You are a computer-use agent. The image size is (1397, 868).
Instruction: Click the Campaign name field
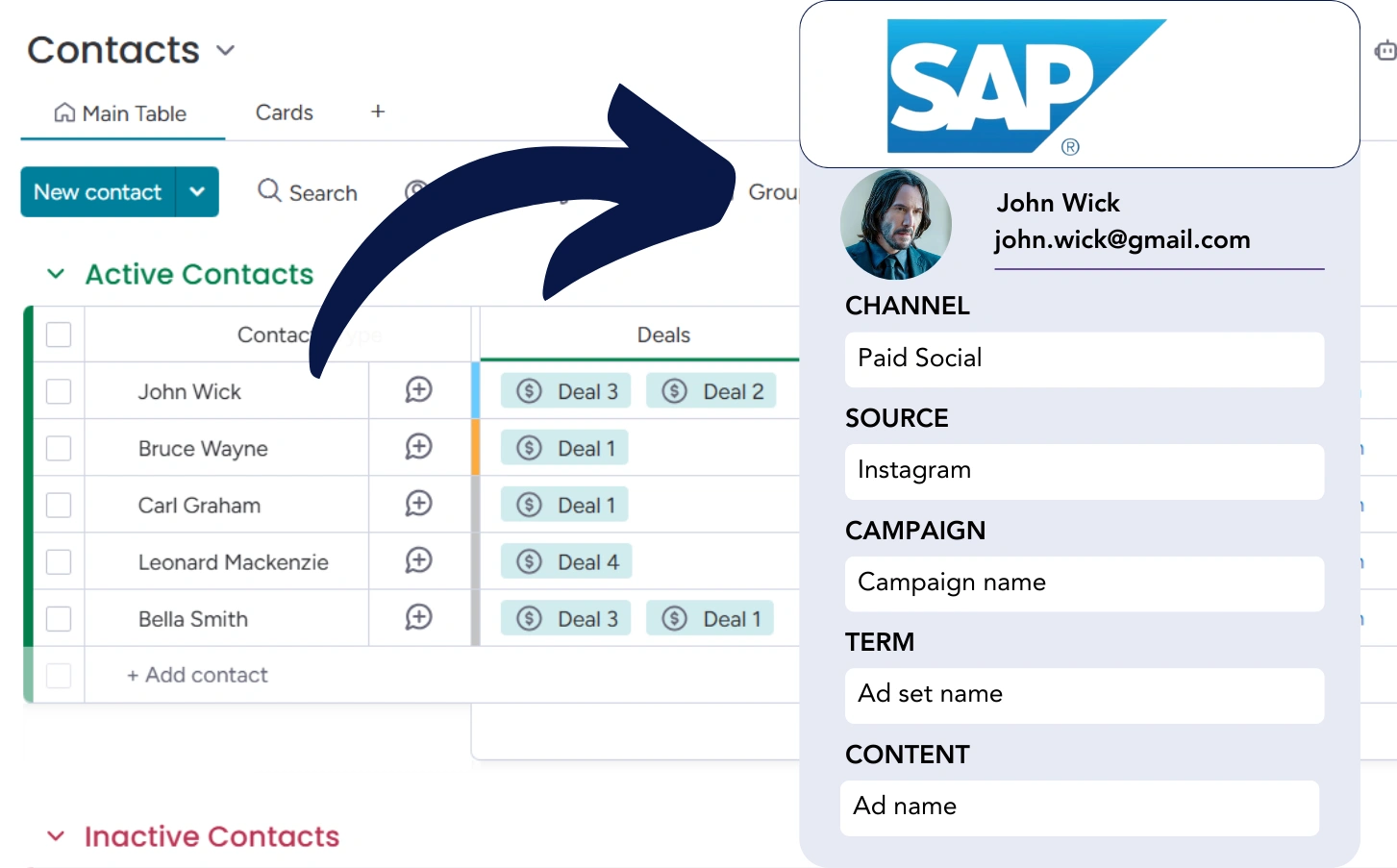[x=1085, y=583]
